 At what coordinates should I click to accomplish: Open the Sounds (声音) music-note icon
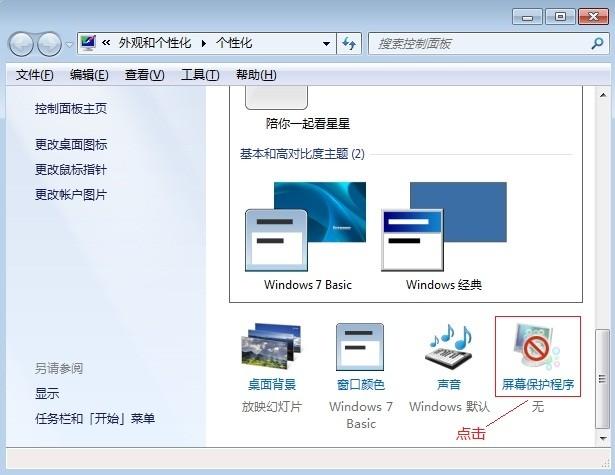tap(449, 347)
